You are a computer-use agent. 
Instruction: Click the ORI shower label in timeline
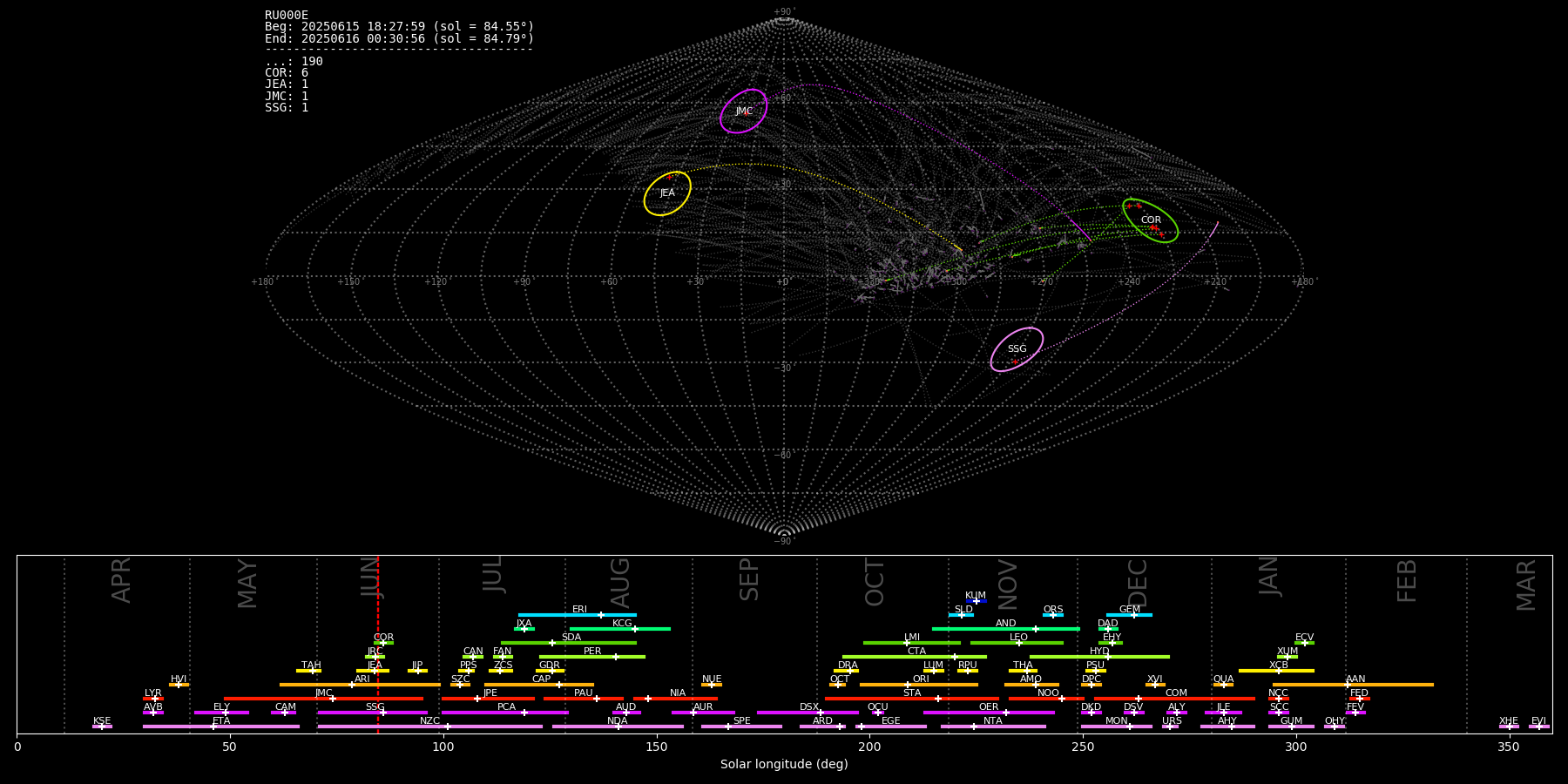pyautogui.click(x=921, y=679)
